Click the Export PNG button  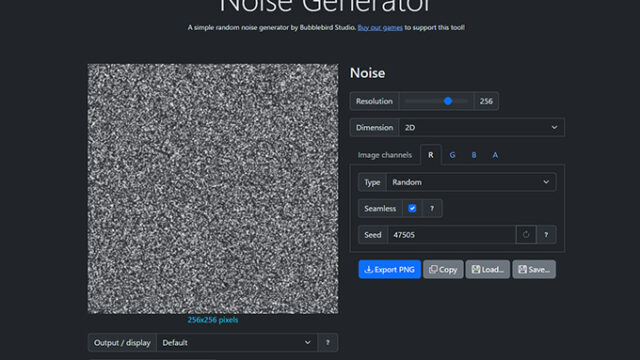point(390,269)
